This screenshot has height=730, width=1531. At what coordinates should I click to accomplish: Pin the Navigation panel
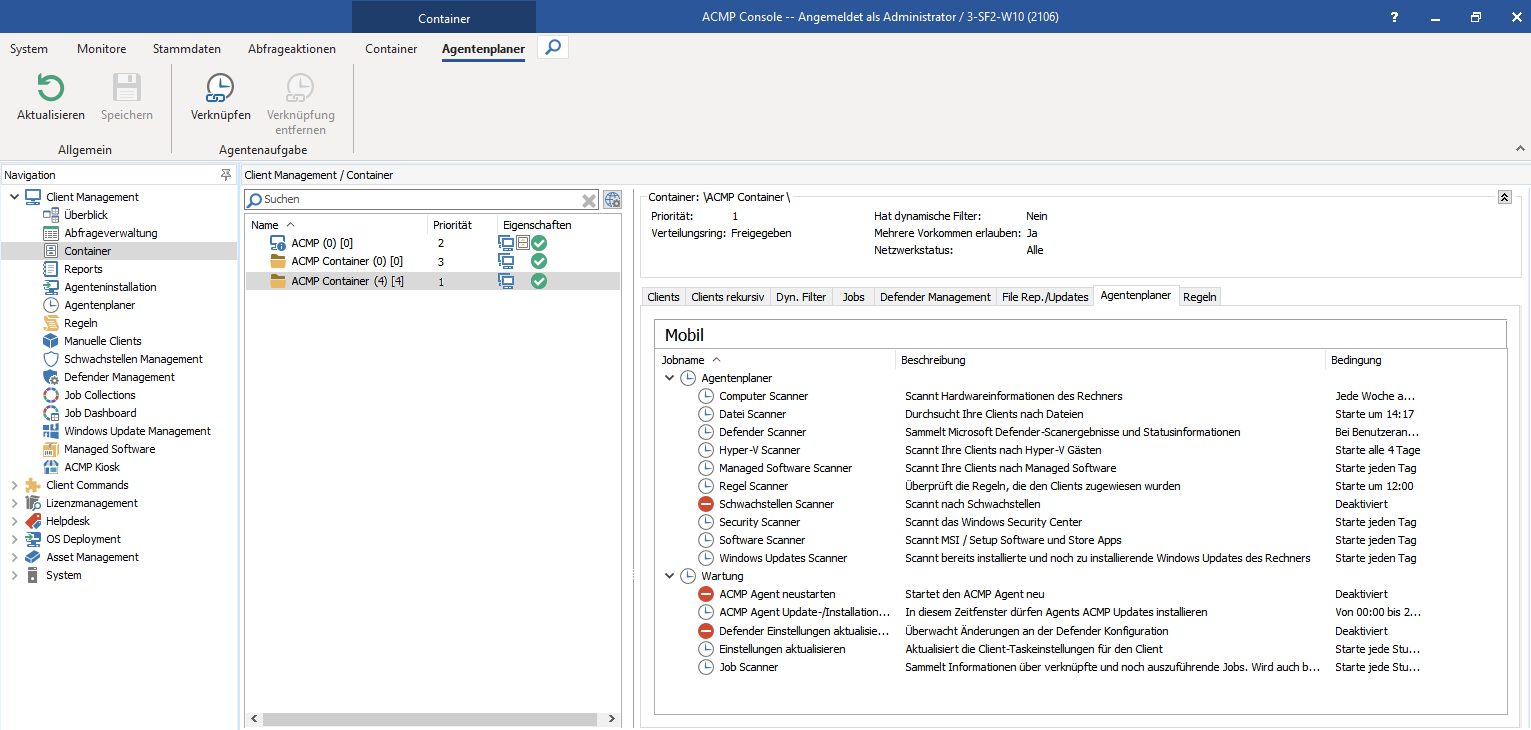(x=226, y=175)
